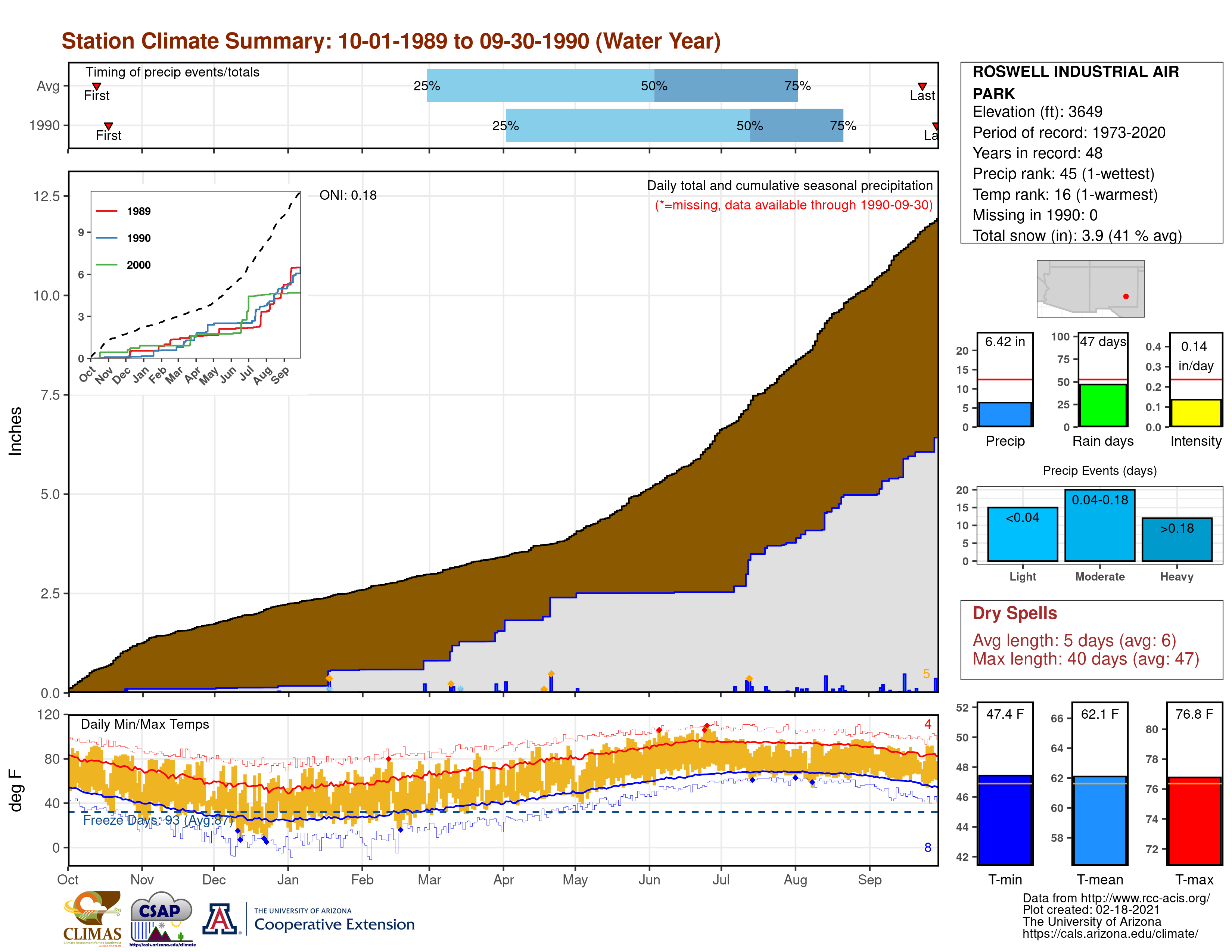Viewport: 1232px width, 952px height.
Task: Click the Daily Min/Max Temps label
Action: [145, 724]
